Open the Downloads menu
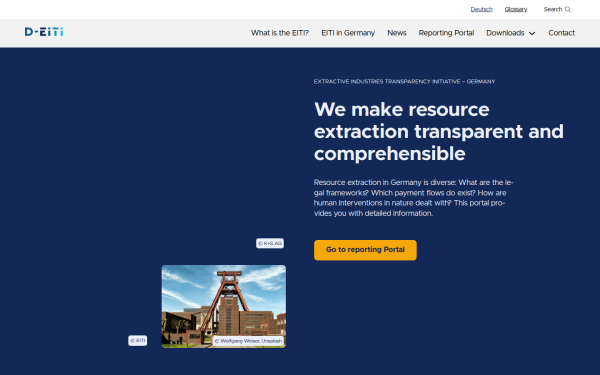The height and width of the screenshot is (375, 600). pyautogui.click(x=505, y=33)
